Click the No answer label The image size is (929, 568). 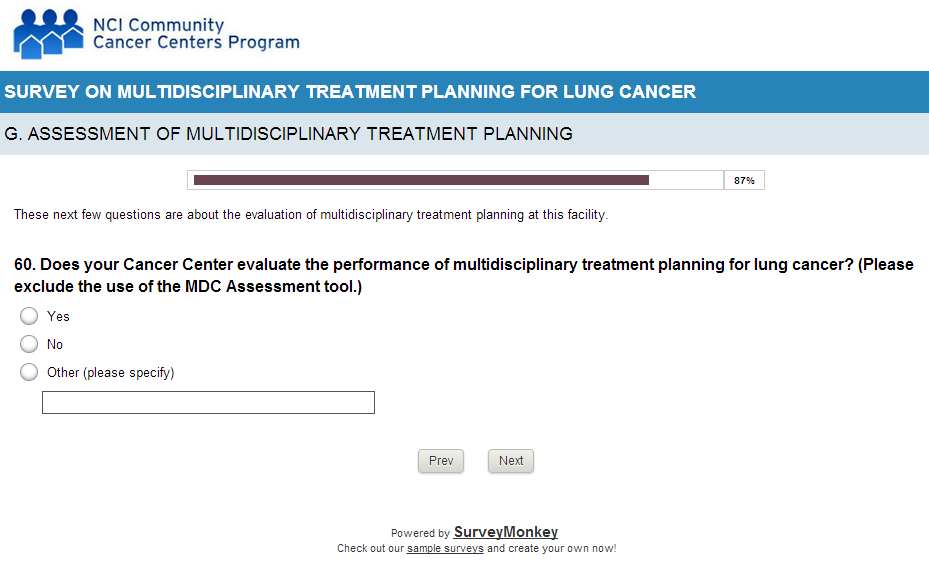[55, 344]
